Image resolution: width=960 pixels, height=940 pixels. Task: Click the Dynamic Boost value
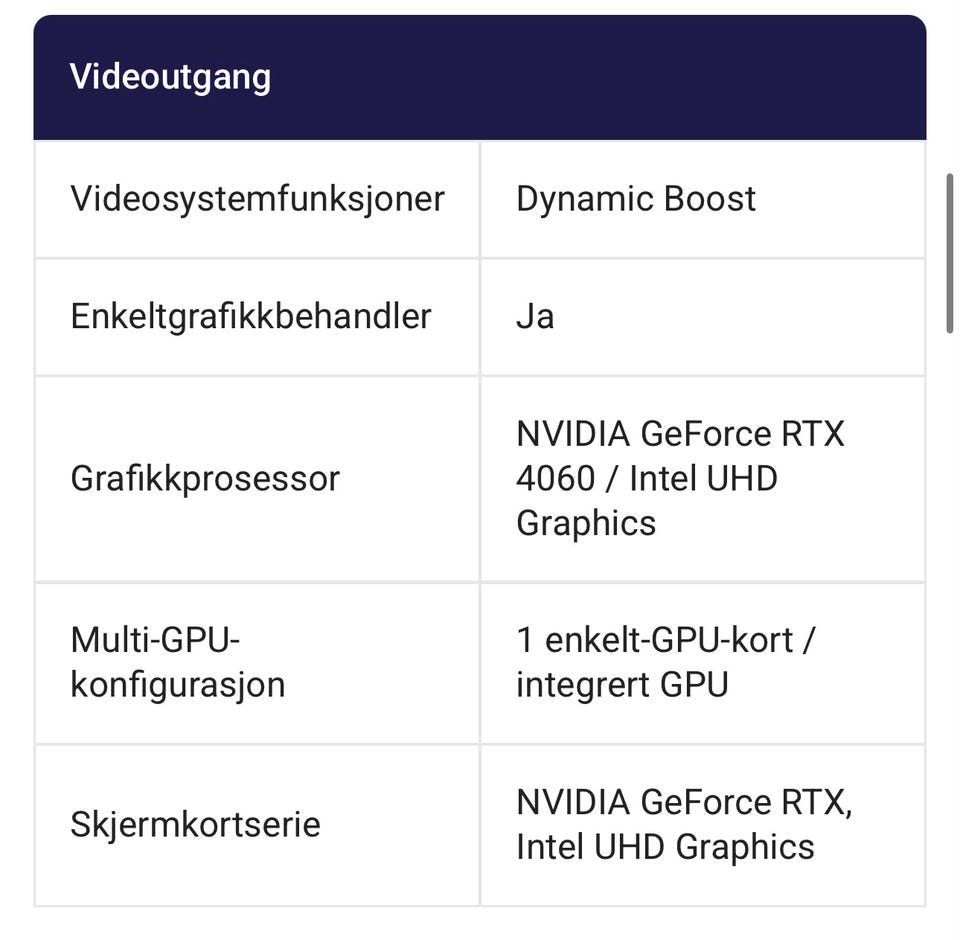[x=636, y=198]
